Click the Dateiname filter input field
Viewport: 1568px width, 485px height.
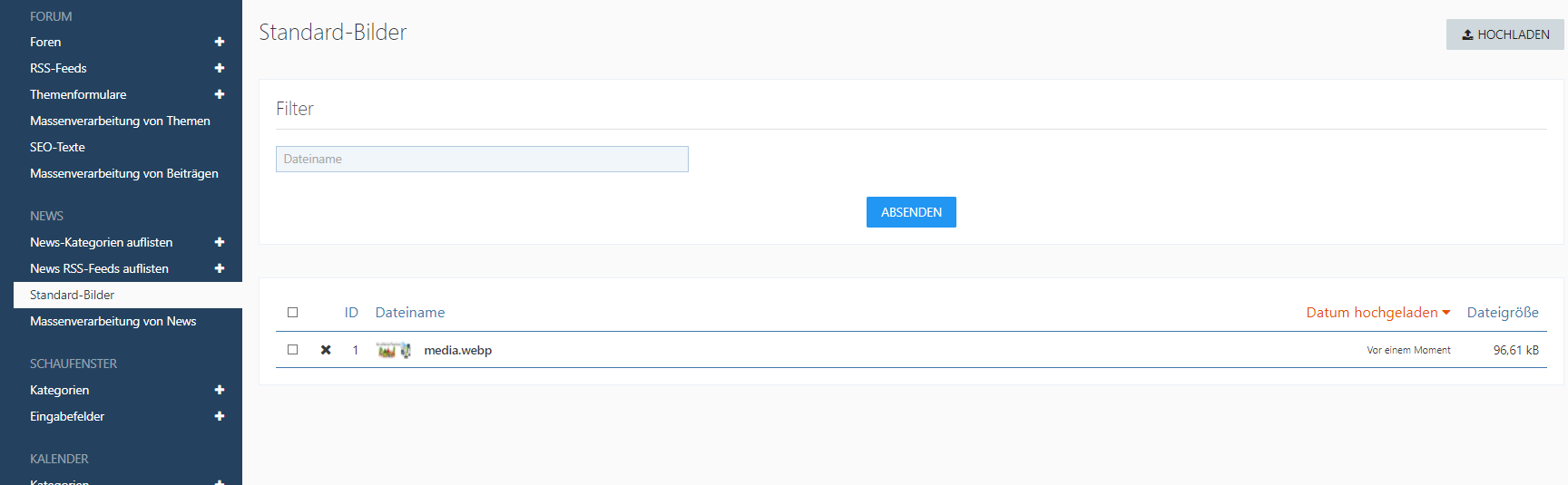[x=482, y=160]
